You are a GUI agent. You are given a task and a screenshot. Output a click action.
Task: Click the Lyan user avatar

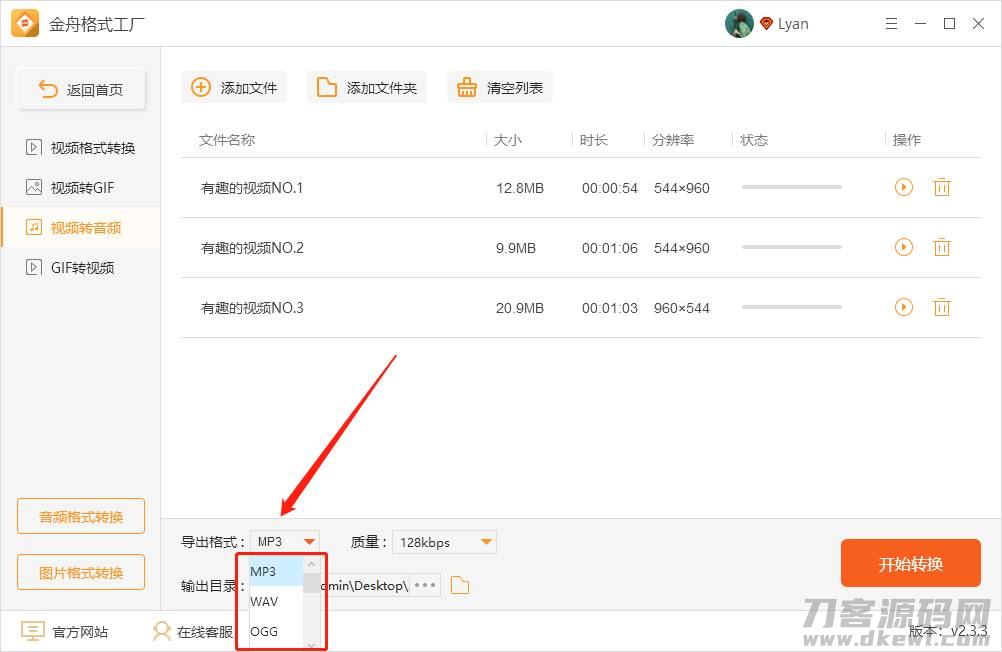(739, 23)
